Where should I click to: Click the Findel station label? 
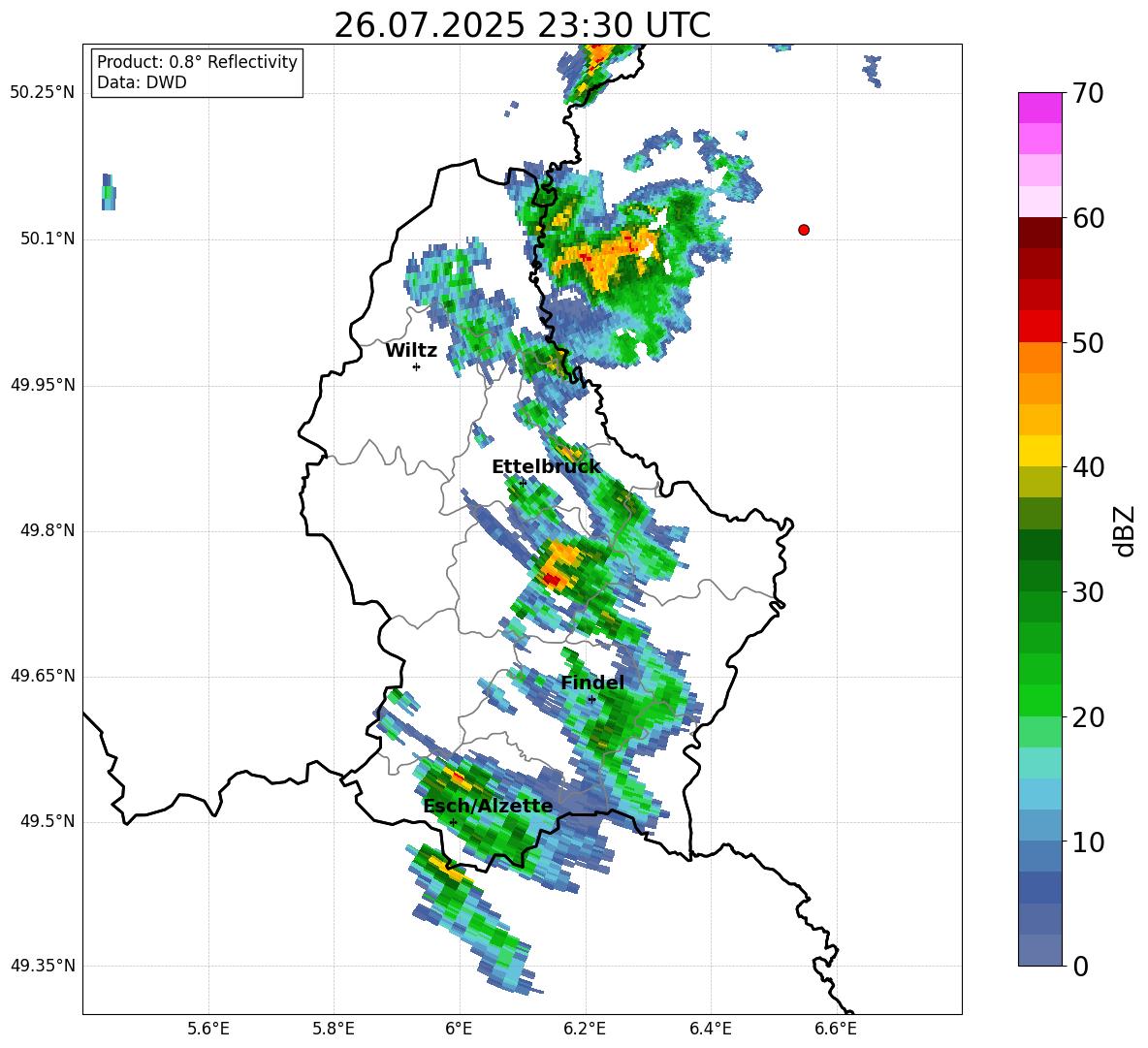(x=592, y=683)
